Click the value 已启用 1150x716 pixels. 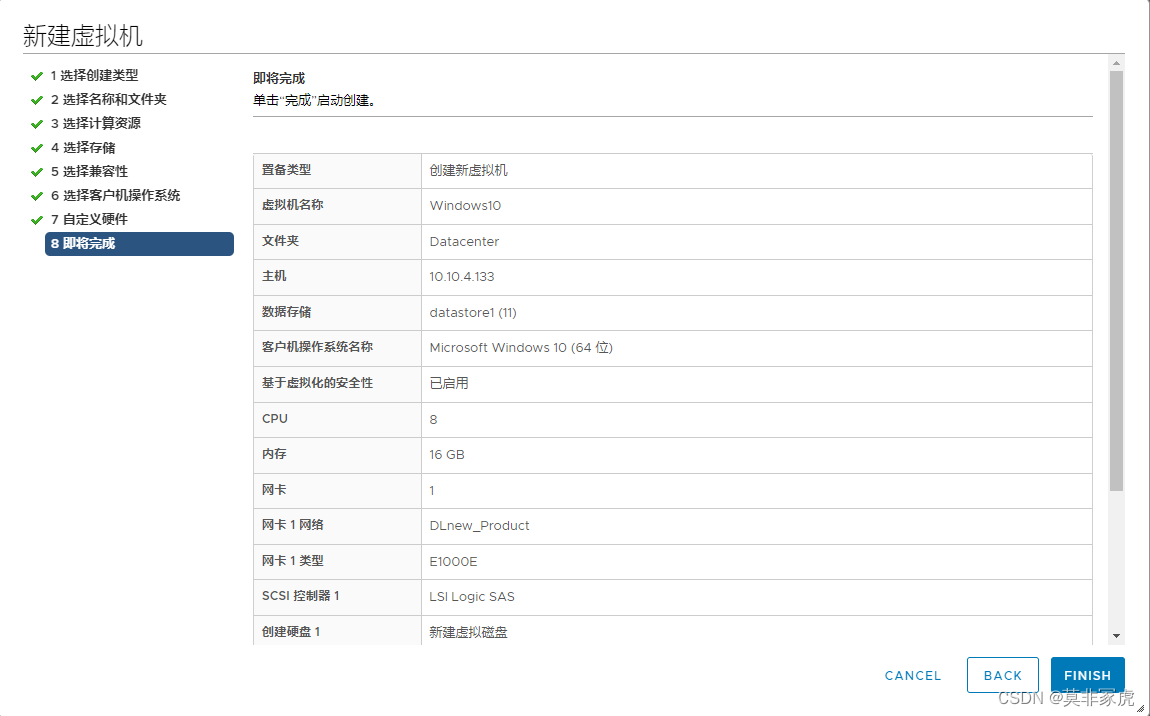449,383
